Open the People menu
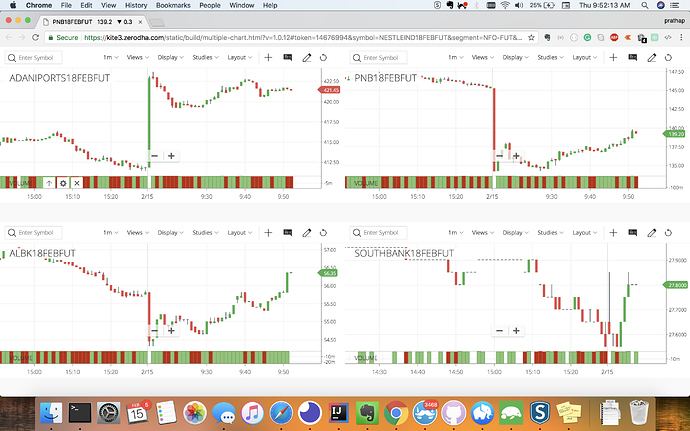 coord(210,5)
